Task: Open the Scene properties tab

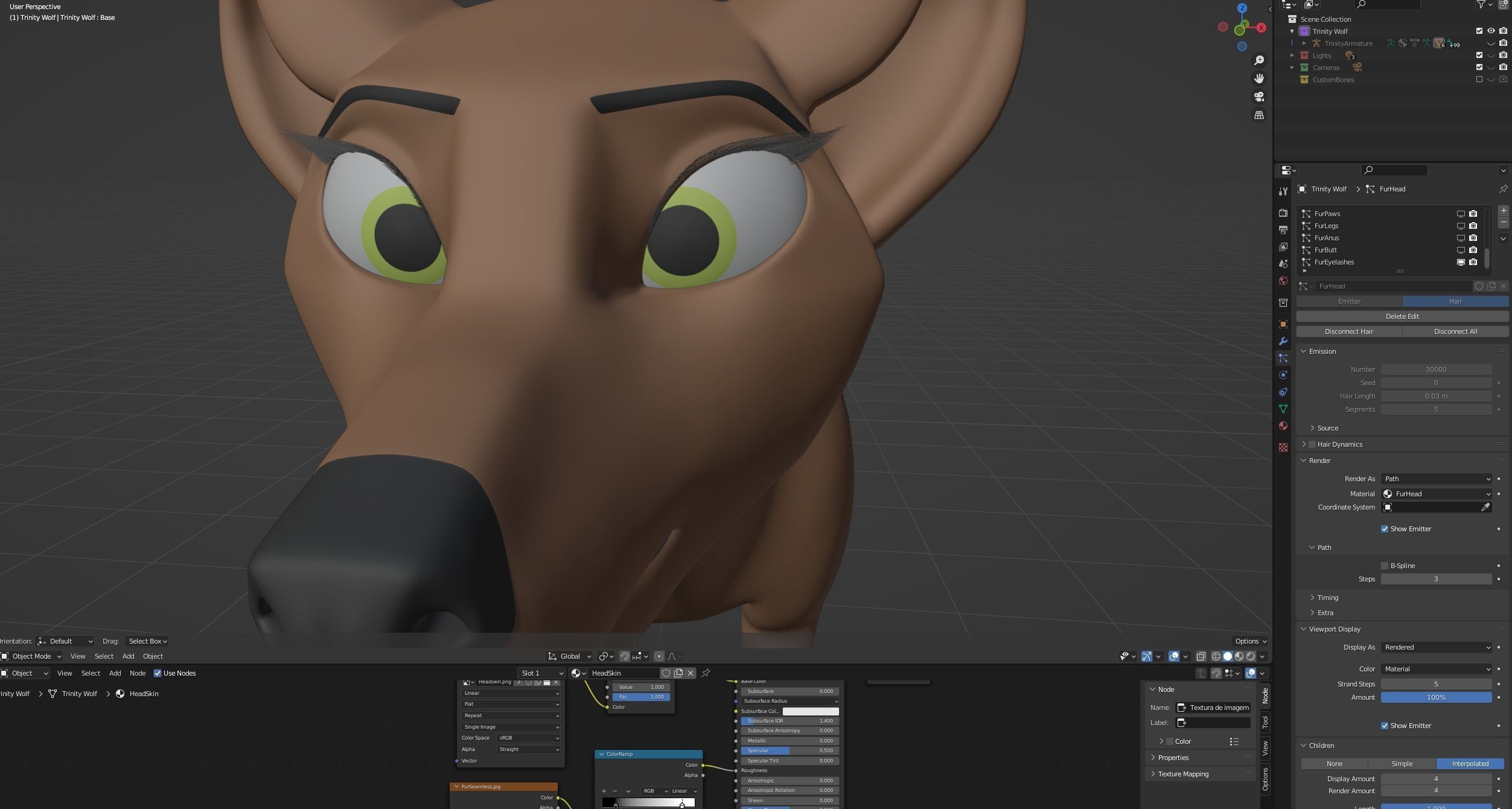Action: pyautogui.click(x=1283, y=264)
